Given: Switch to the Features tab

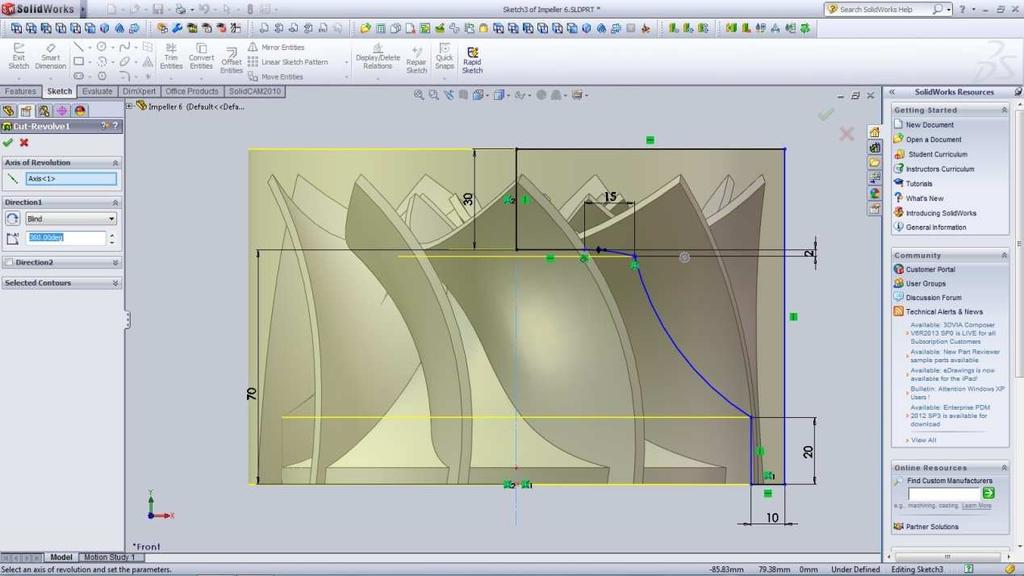Looking at the screenshot, I should pos(21,91).
